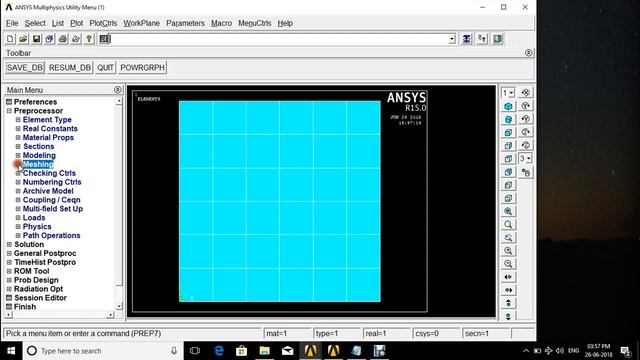Screen dimensions: 640x360
Task: Click the QUIT toolbar button
Action: tap(105, 67)
